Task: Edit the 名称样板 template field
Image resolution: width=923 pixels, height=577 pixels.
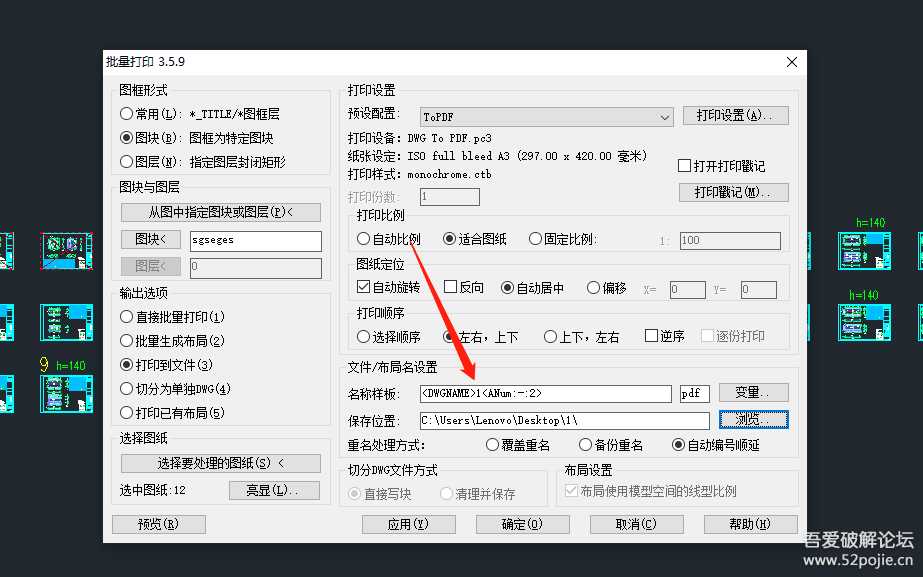Action: point(550,393)
